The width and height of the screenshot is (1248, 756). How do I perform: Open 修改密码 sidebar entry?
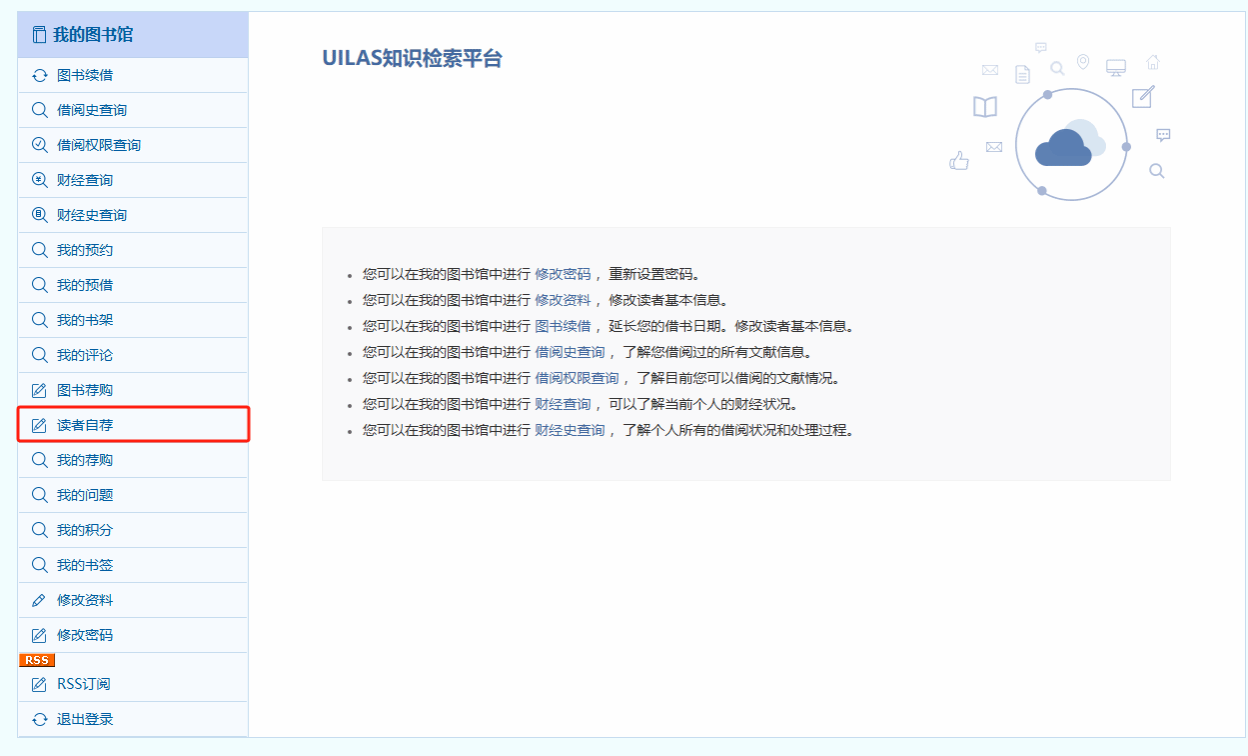pos(133,635)
